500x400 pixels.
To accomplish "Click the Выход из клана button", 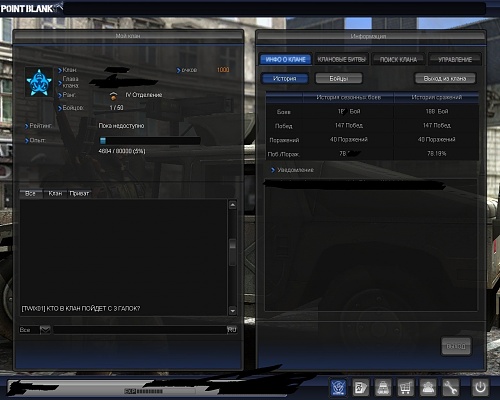I will [445, 79].
